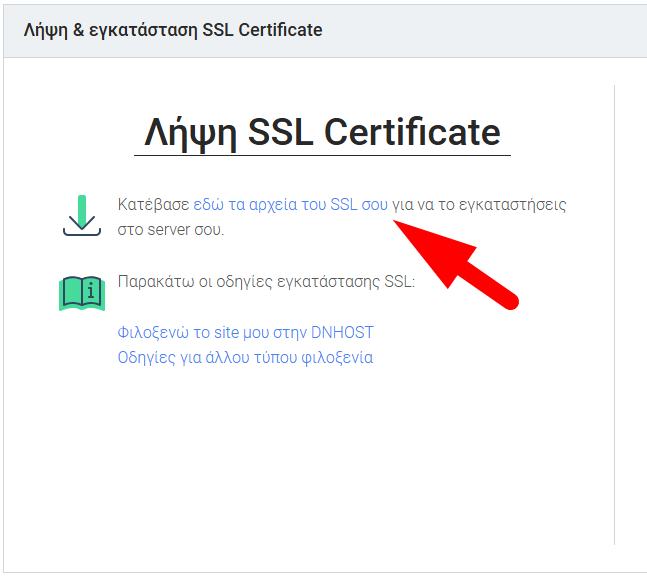Click the 'Λήψη & εγκατάσταση' panel title

(111, 30)
